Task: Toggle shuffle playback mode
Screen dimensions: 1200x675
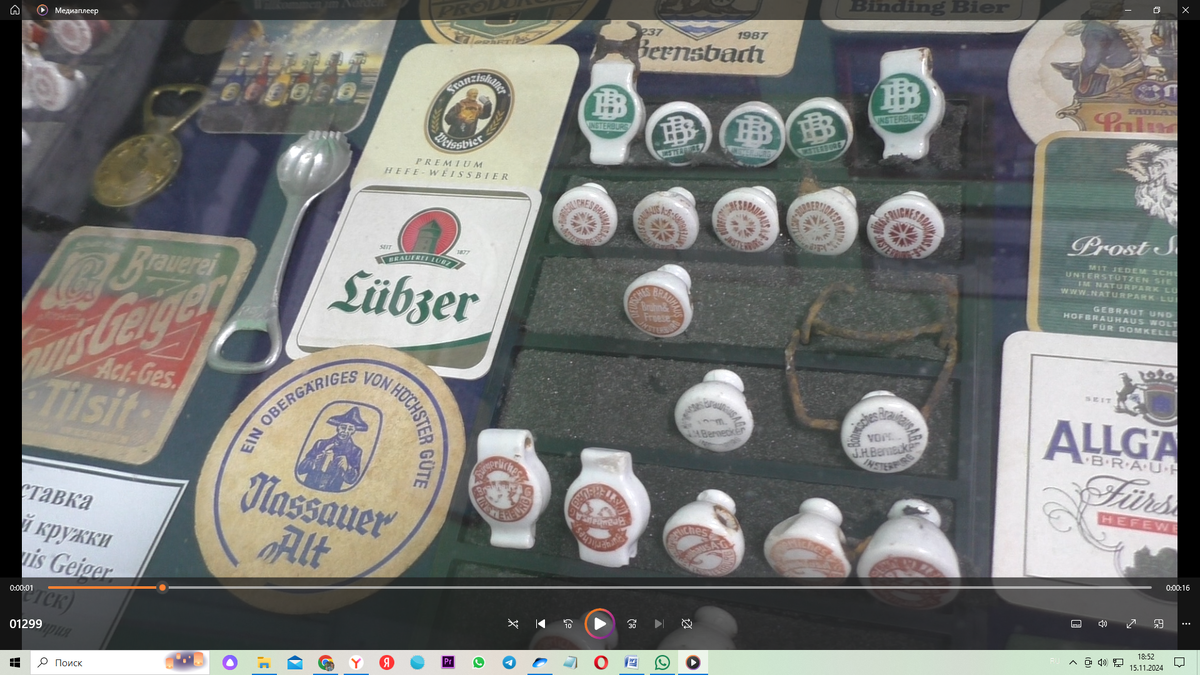Action: click(513, 623)
